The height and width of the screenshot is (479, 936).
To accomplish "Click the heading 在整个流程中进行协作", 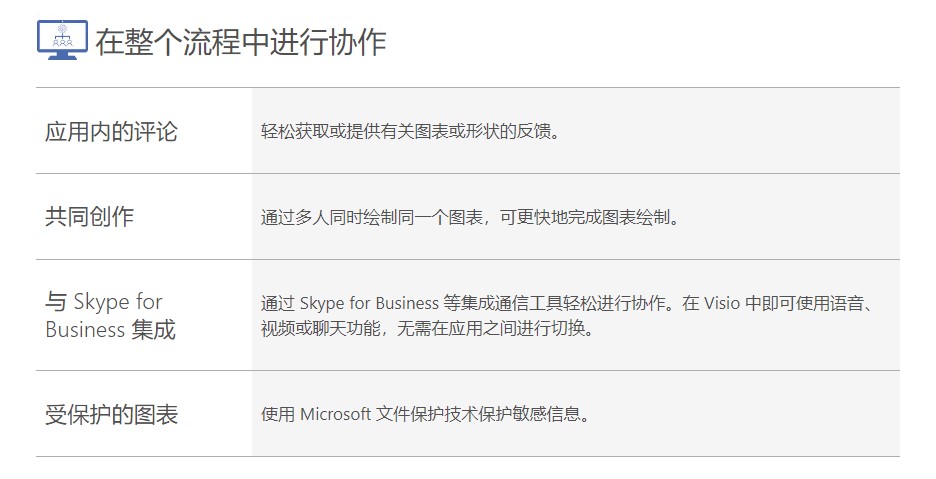I will [x=241, y=42].
